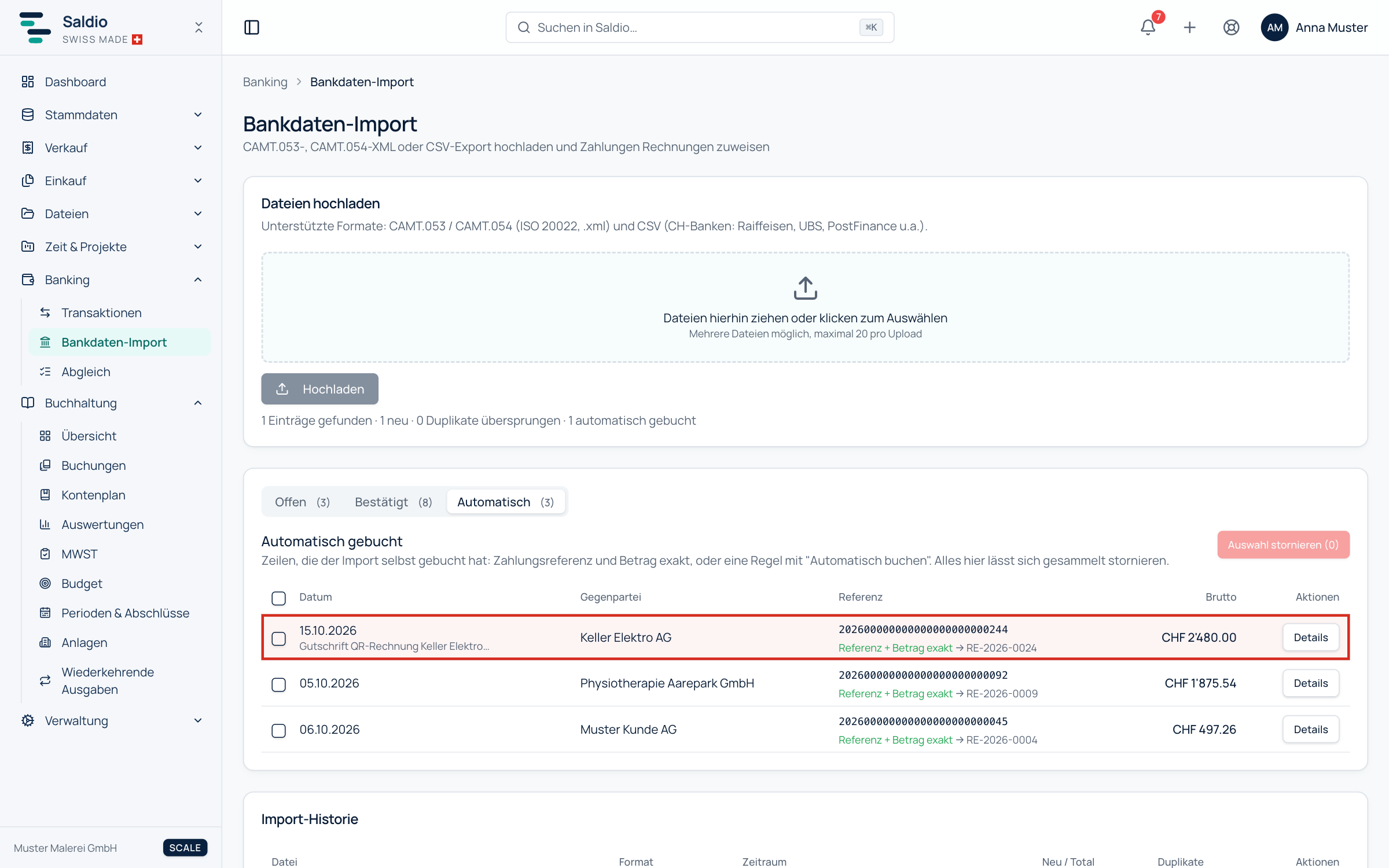Click the Dashboard grid icon
Image resolution: width=1389 pixels, height=868 pixels.
[x=28, y=82]
